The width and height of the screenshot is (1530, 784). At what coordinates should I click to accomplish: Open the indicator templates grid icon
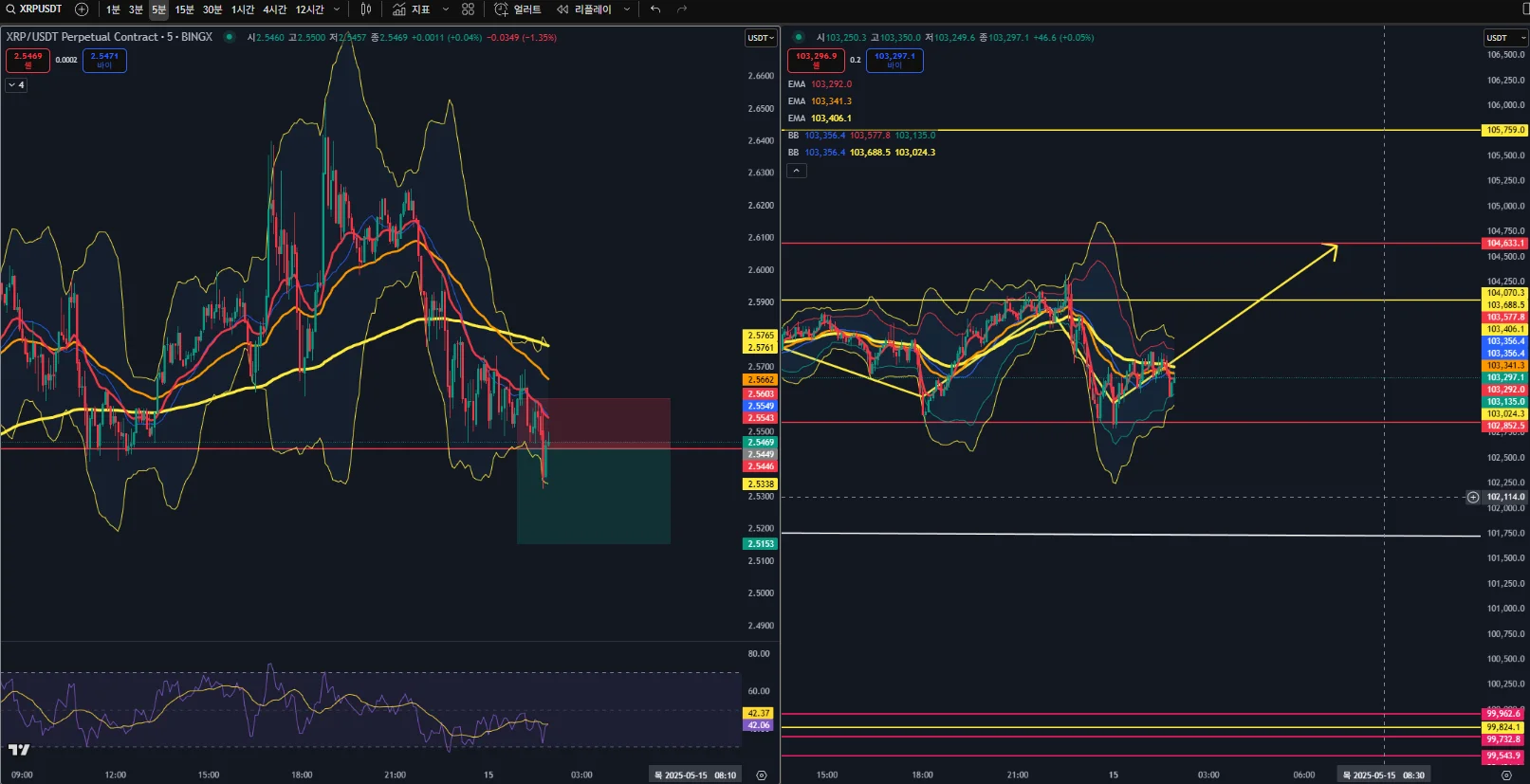coord(468,9)
